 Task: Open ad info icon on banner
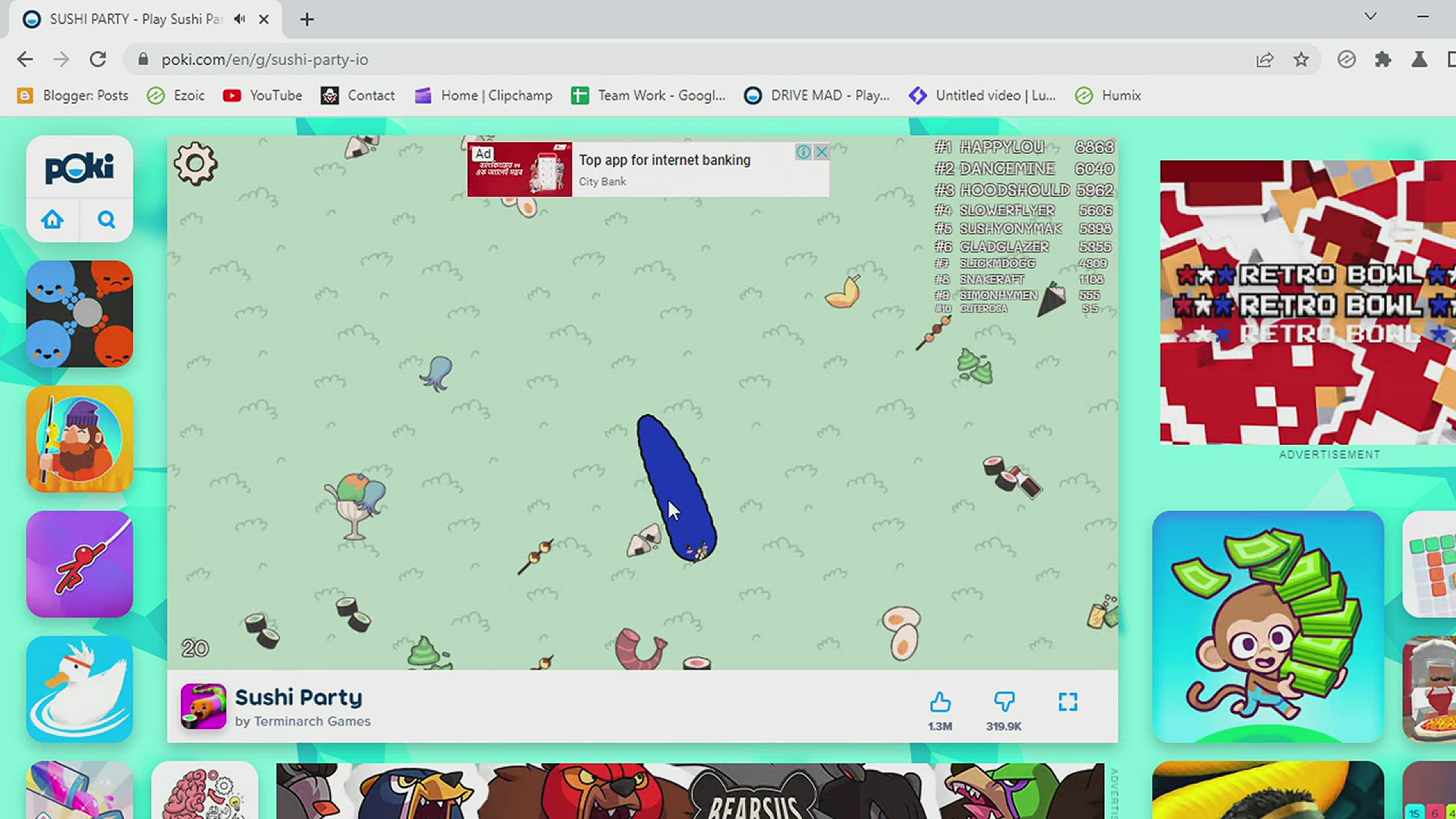[803, 152]
